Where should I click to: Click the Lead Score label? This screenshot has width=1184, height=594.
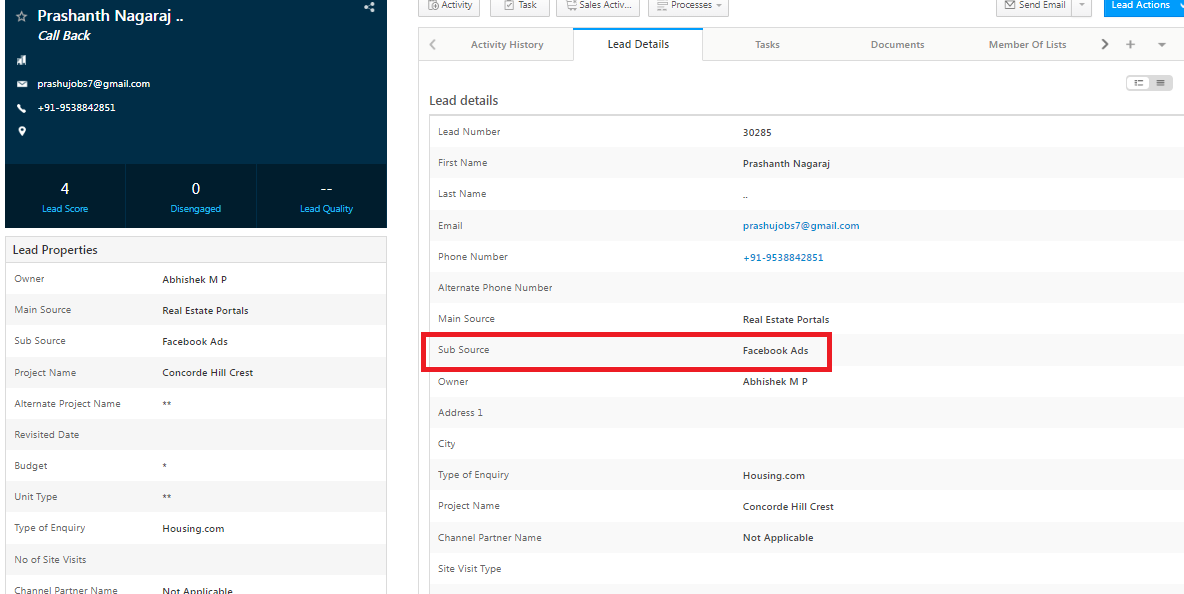pyautogui.click(x=65, y=208)
